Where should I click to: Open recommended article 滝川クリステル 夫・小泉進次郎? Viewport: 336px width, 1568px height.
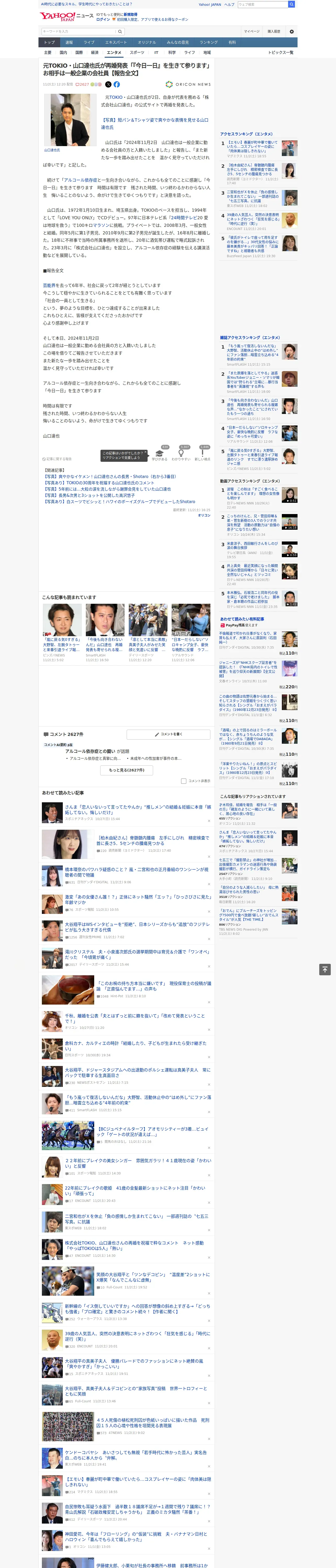[x=138, y=954]
